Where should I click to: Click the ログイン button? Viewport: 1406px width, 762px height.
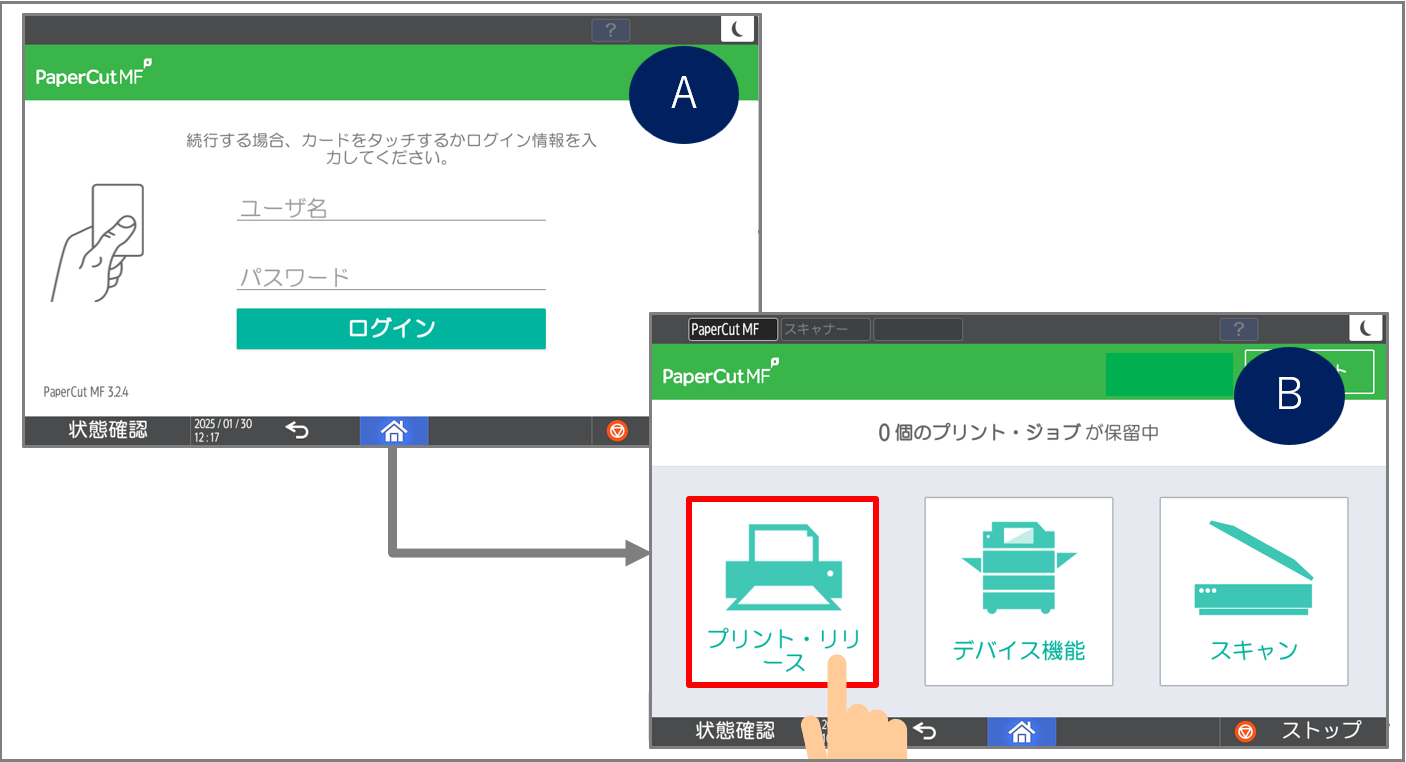[x=391, y=328]
